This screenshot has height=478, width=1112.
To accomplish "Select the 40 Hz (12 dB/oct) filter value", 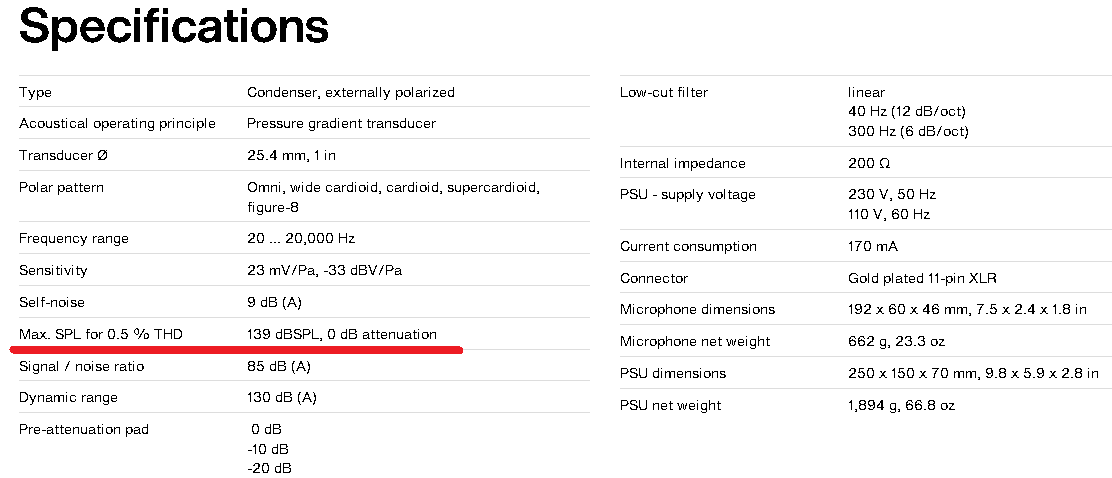I will tap(907, 111).
